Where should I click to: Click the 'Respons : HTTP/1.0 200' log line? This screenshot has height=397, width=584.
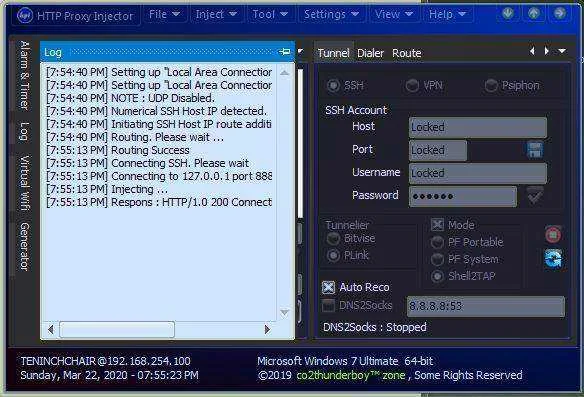(159, 202)
